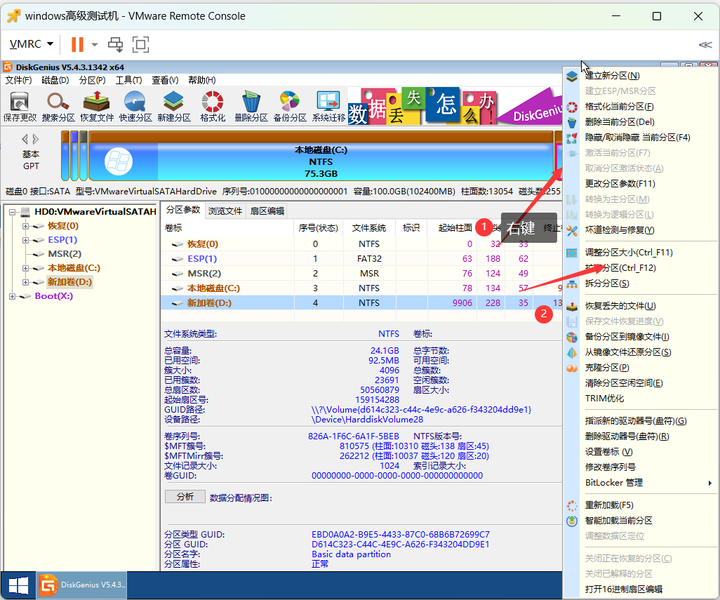Click the 删除分区 delete partition toolbar icon
The height and width of the screenshot is (600, 720).
tap(251, 107)
